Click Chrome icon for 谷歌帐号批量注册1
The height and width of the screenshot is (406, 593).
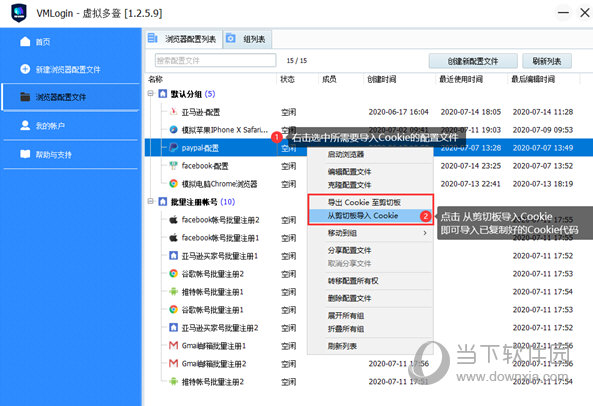point(173,310)
